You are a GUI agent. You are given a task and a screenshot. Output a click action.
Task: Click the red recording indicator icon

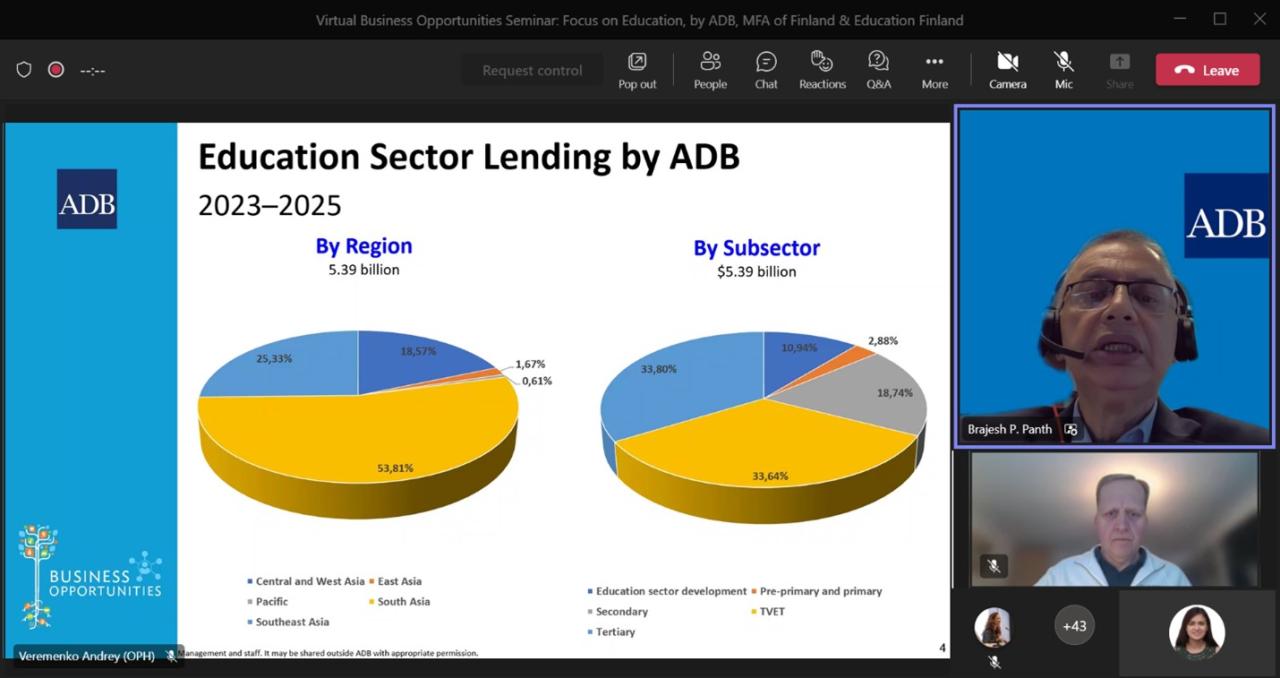click(x=56, y=70)
